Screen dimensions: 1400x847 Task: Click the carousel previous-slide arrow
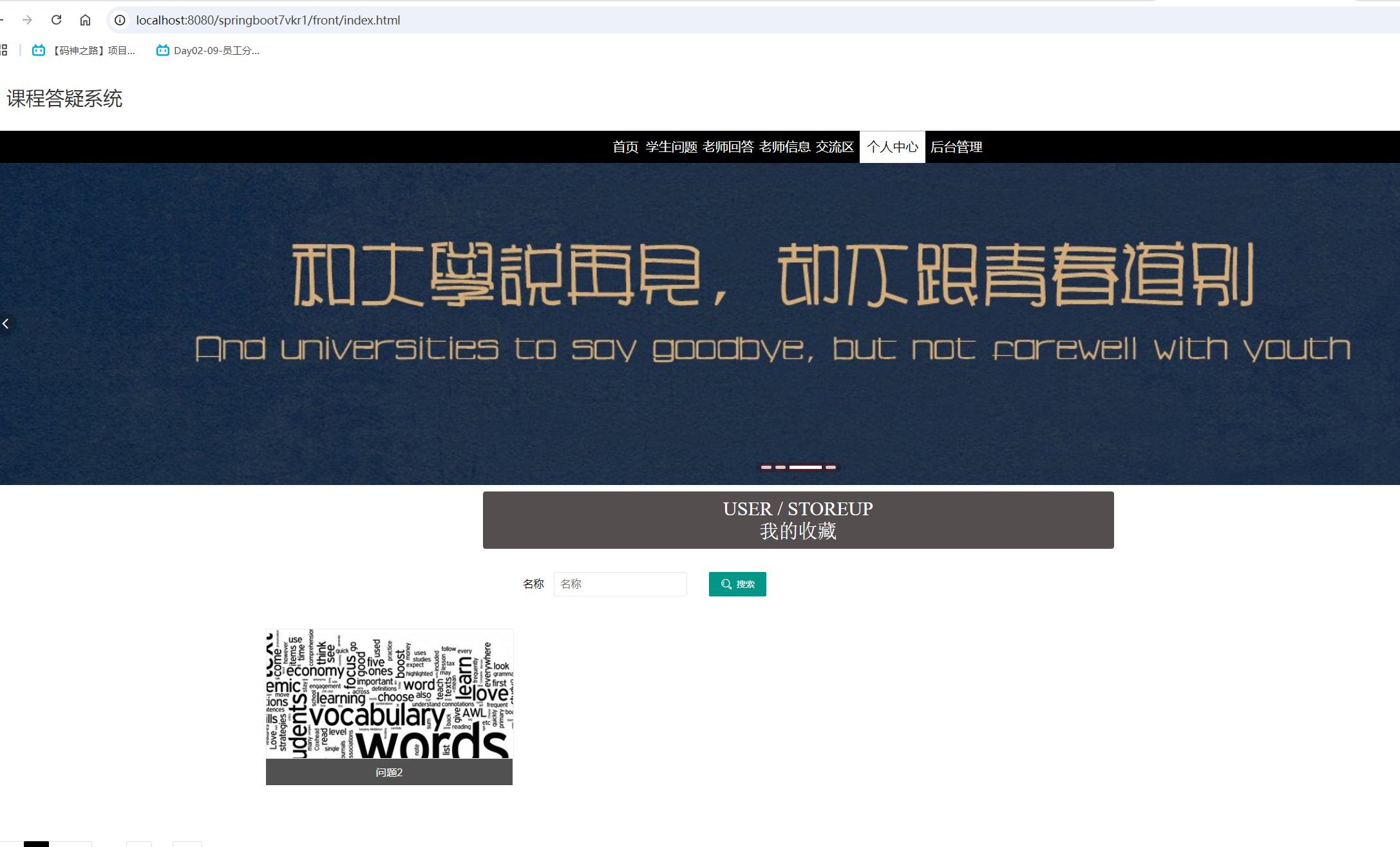pos(6,324)
